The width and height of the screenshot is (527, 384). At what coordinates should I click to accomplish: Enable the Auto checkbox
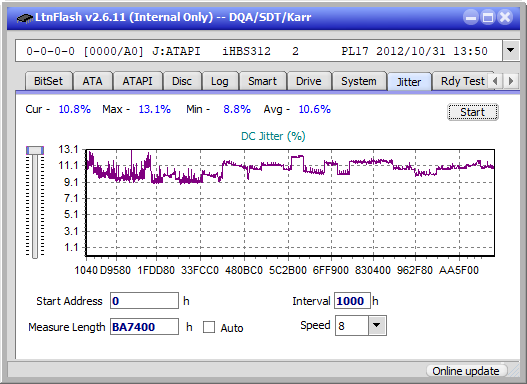(209, 327)
